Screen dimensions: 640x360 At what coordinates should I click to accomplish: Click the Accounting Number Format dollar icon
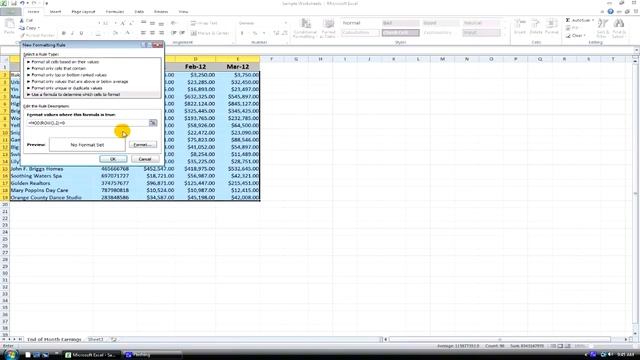pos(242,33)
